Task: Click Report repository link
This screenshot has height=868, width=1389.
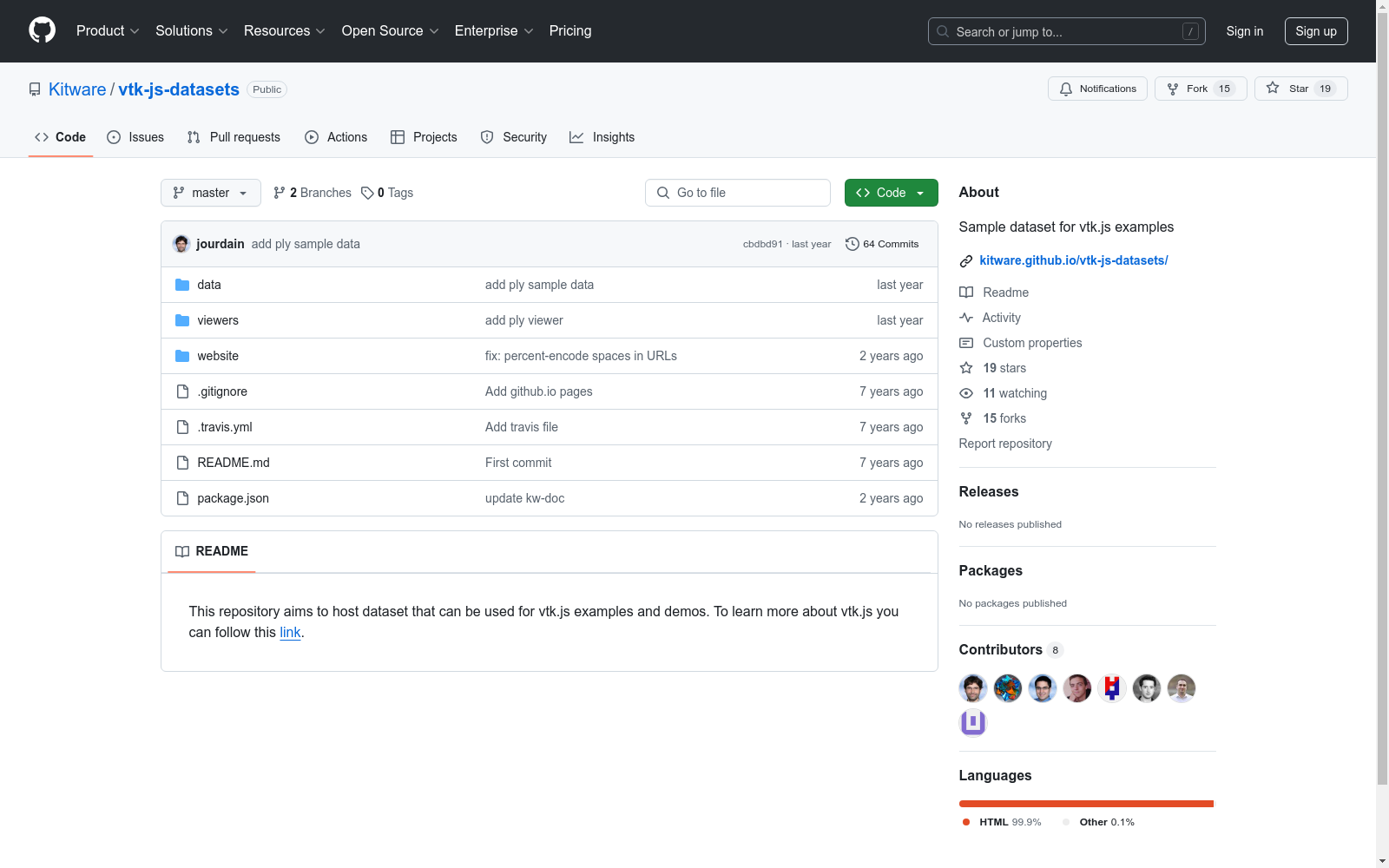Action: point(1005,444)
